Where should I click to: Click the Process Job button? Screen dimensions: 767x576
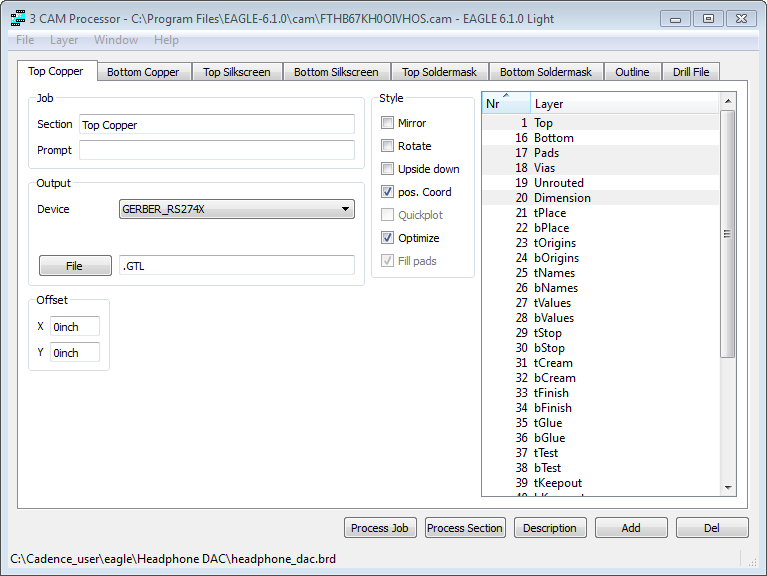380,528
